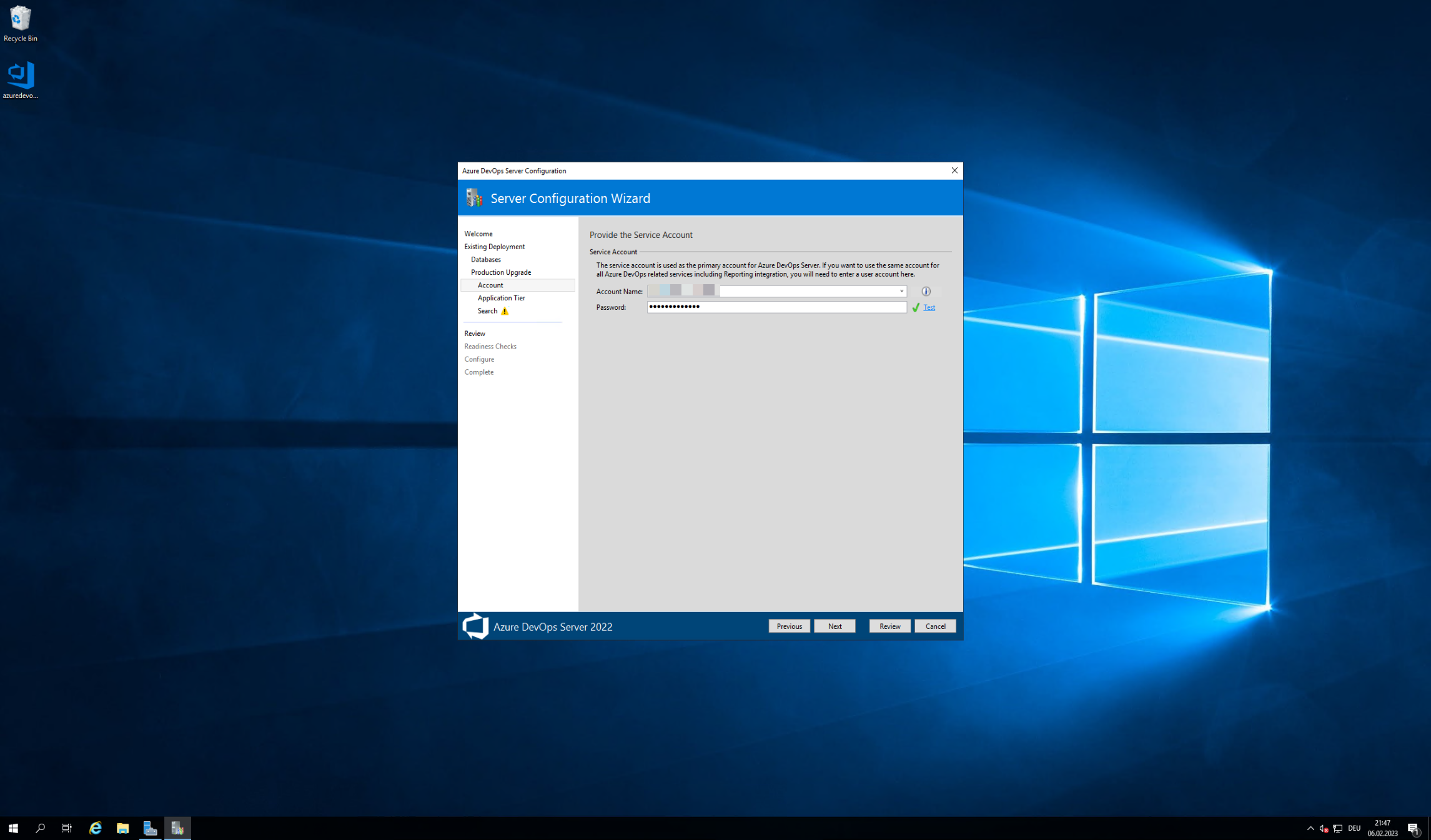Close the Azure DevOps Server Configuration window

954,170
